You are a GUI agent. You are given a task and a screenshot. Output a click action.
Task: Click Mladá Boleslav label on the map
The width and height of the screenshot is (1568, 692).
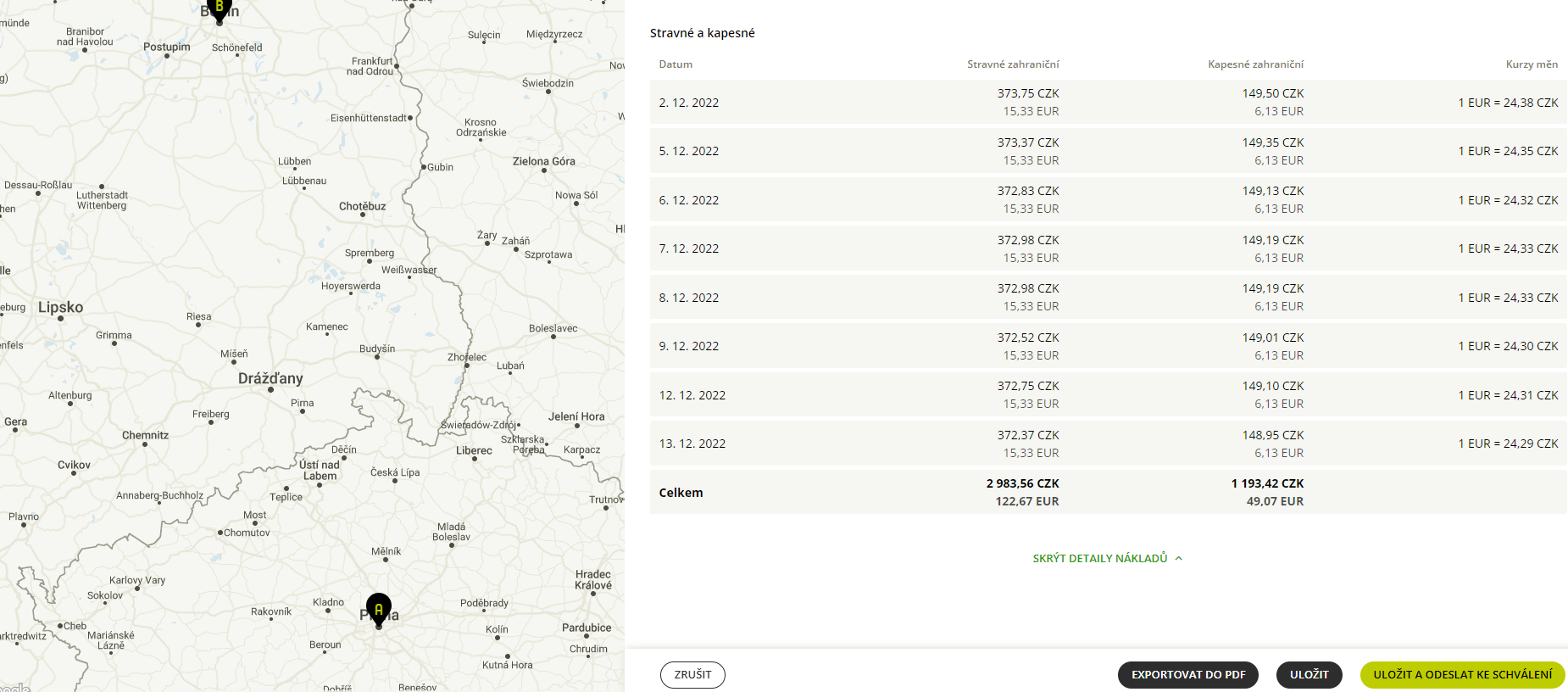(x=451, y=532)
